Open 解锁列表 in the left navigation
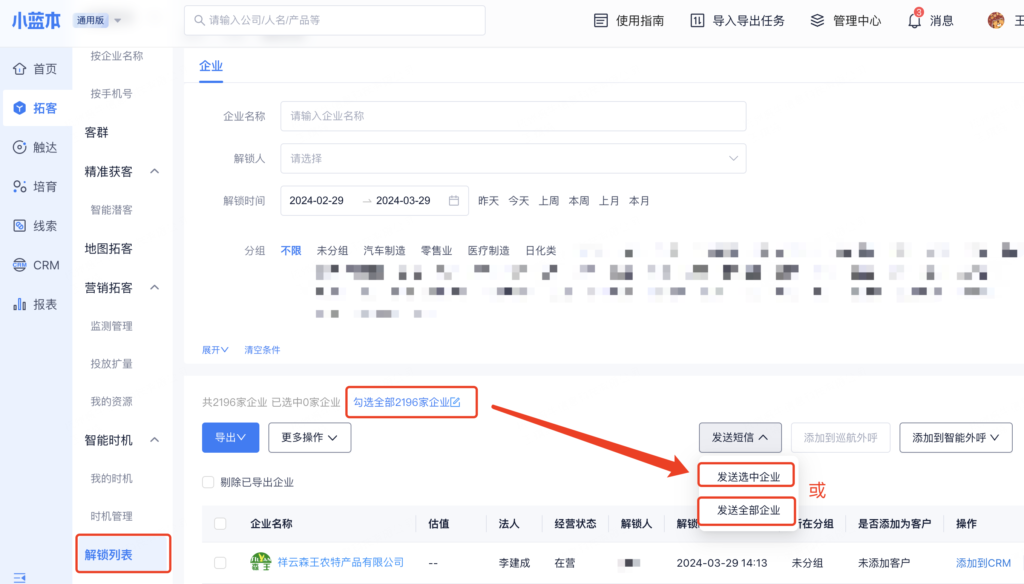This screenshot has width=1024, height=584. click(109, 554)
